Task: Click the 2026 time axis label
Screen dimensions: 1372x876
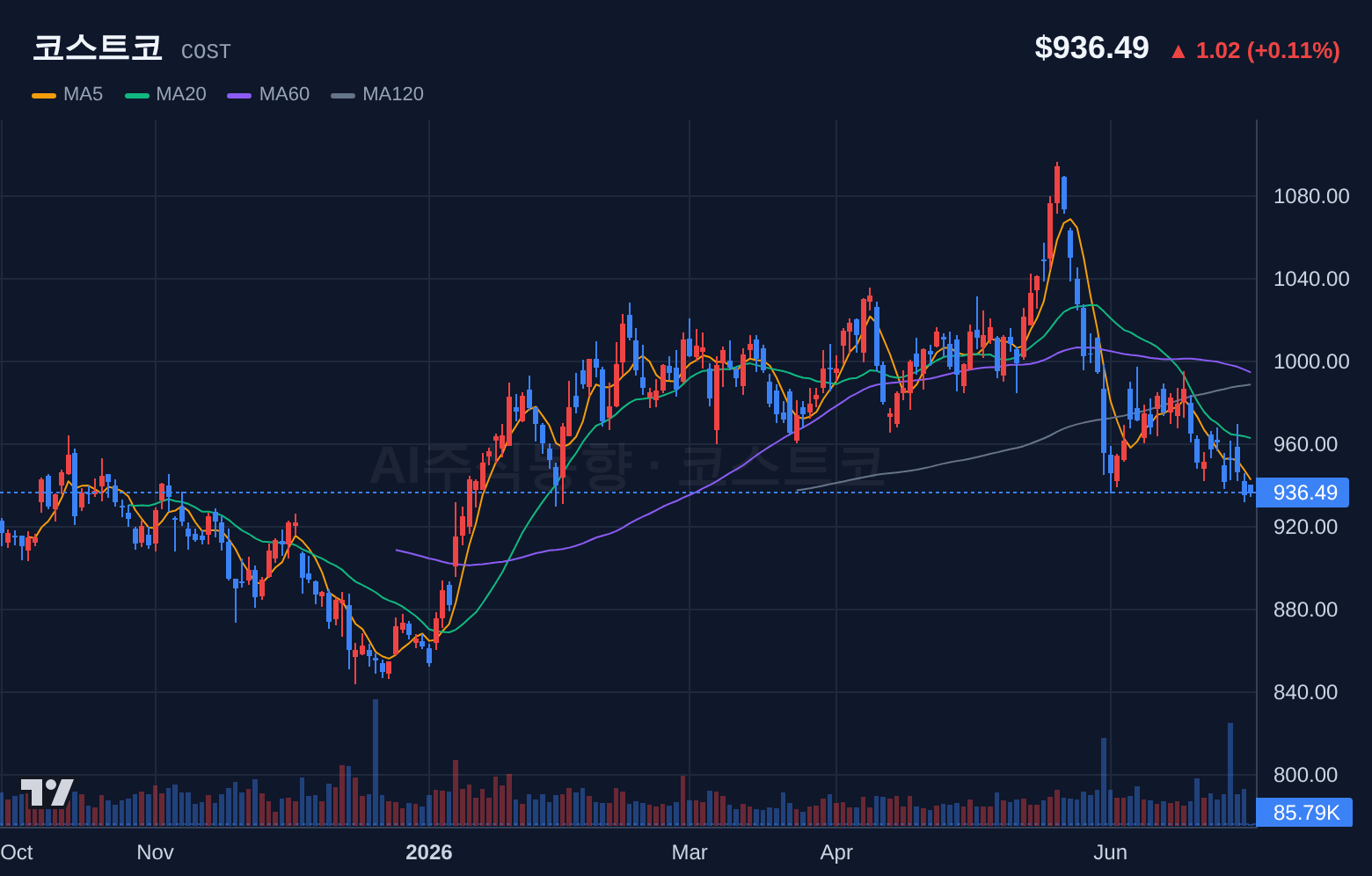Action: 429,852
